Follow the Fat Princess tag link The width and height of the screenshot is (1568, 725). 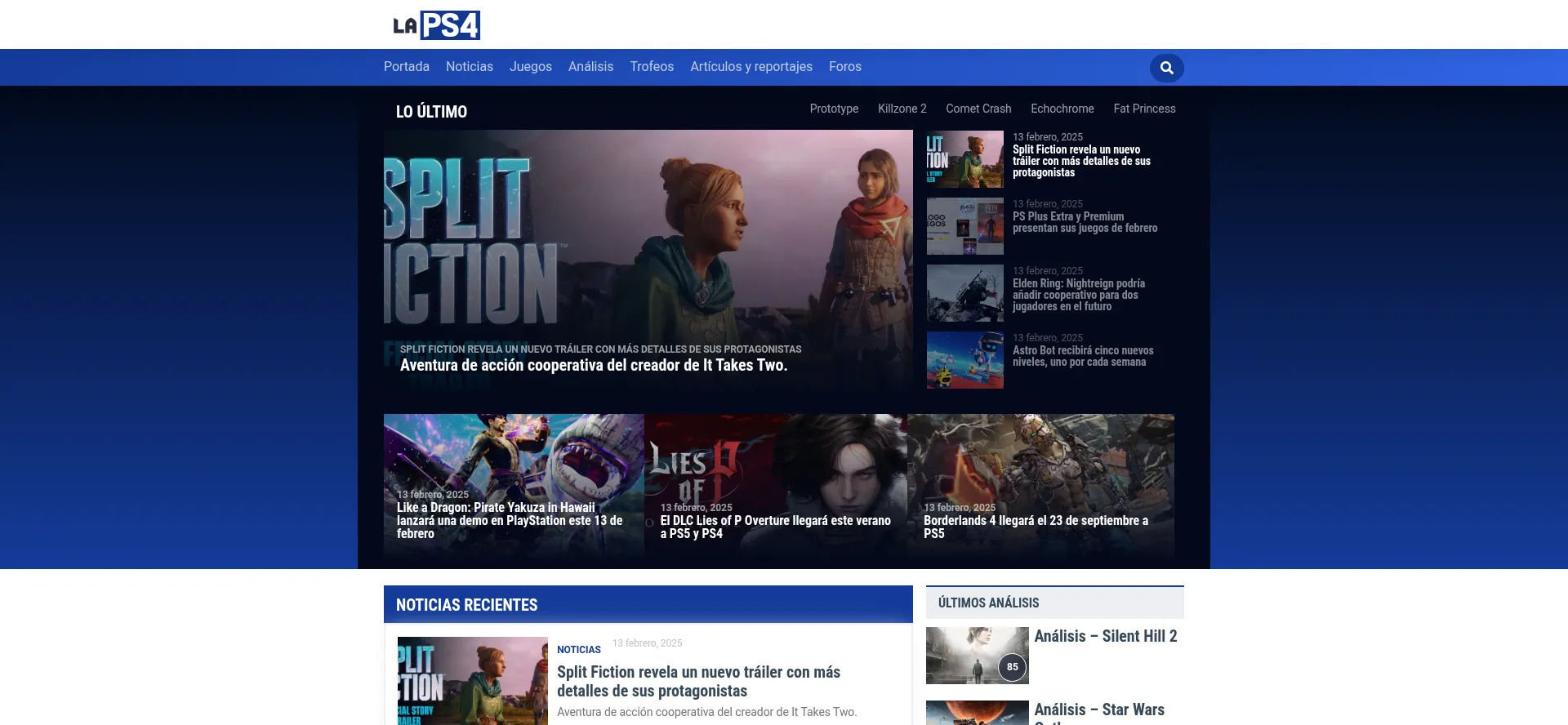point(1144,109)
